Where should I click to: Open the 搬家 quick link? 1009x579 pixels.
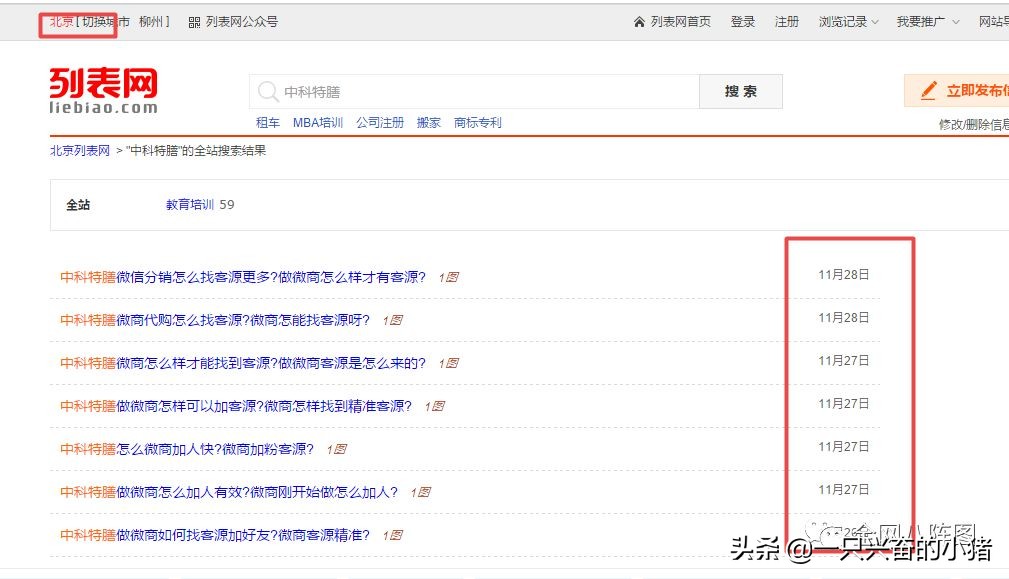click(429, 123)
